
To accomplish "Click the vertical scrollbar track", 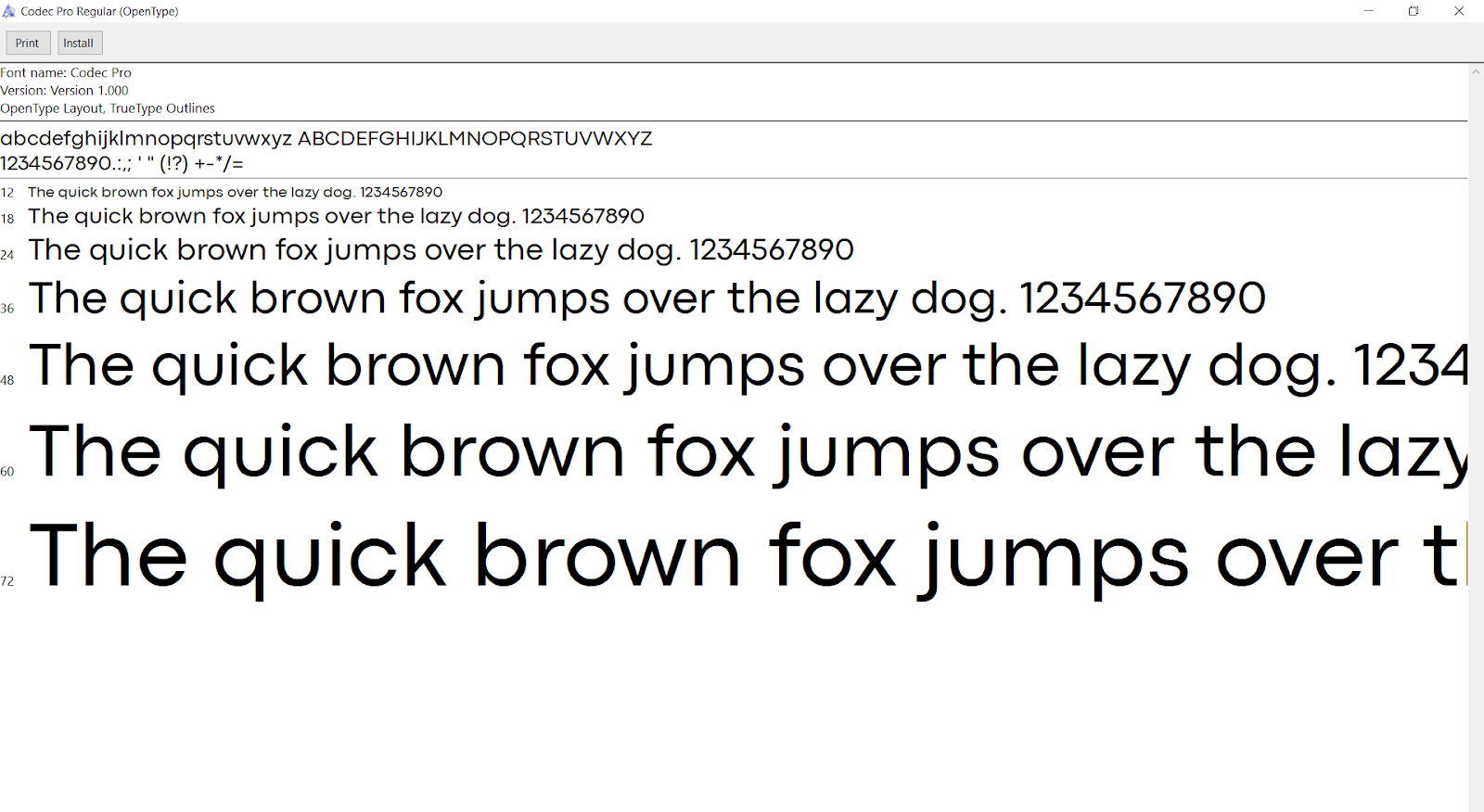I will click(1476, 445).
